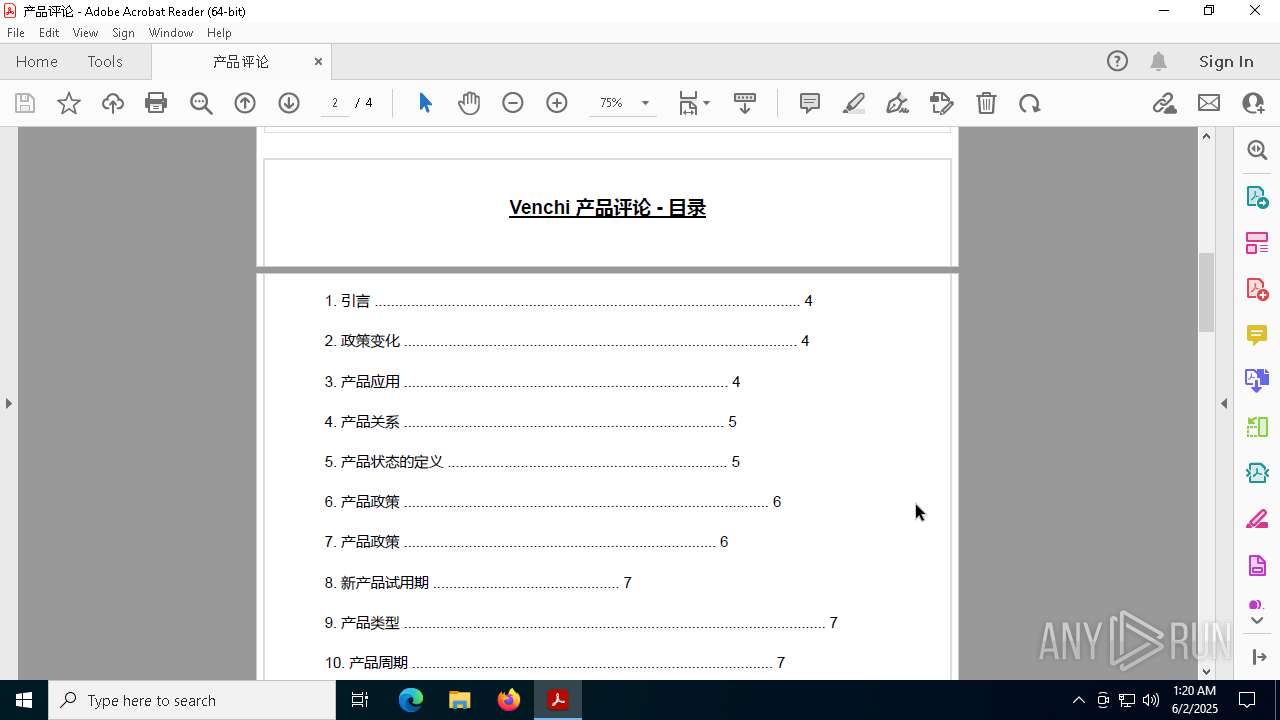Rotate the page with the rotate icon
Screen dimensions: 1280x720
coord(1030,103)
